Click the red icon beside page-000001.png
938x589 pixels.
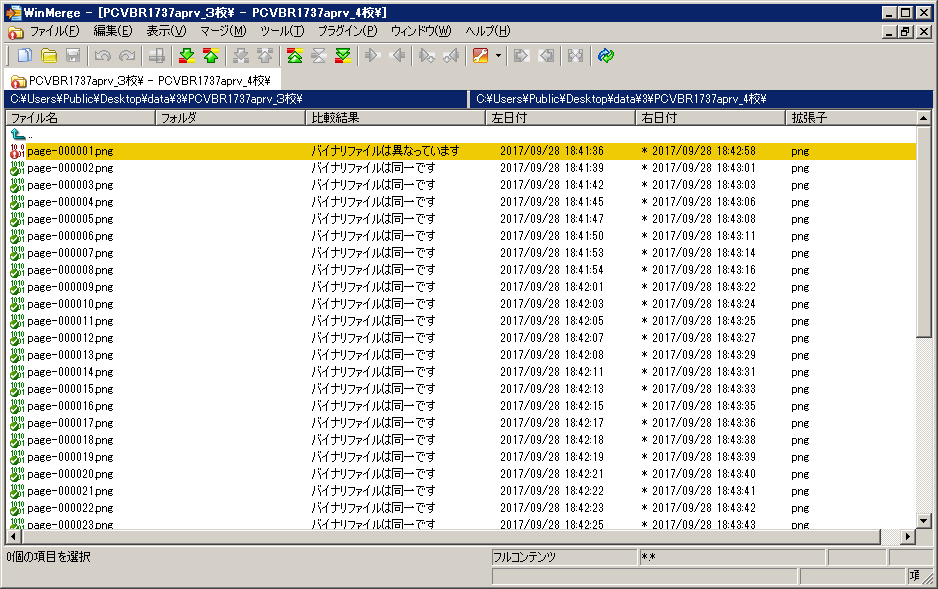[x=17, y=151]
